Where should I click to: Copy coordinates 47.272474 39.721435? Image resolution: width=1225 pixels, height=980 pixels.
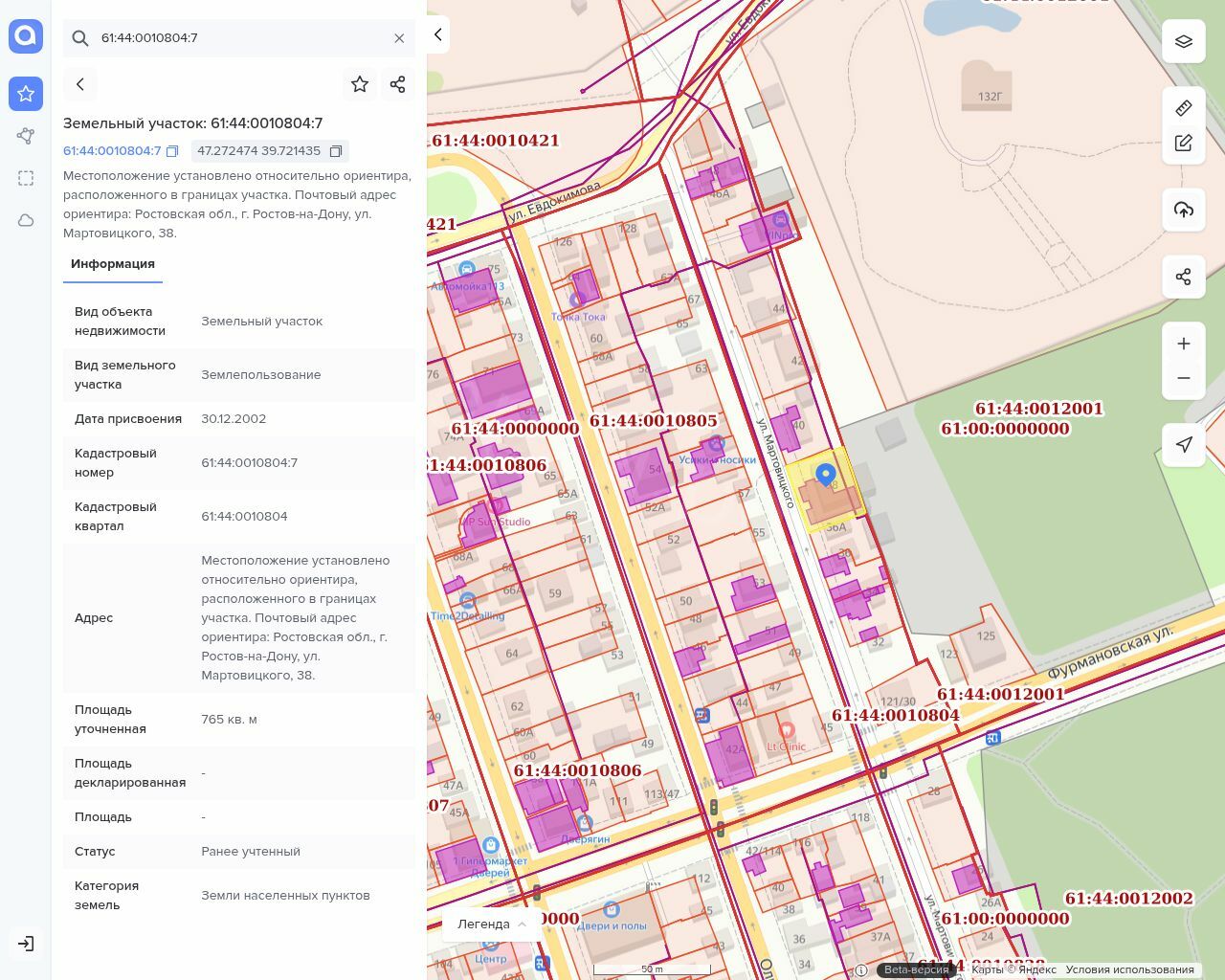pyautogui.click(x=336, y=151)
